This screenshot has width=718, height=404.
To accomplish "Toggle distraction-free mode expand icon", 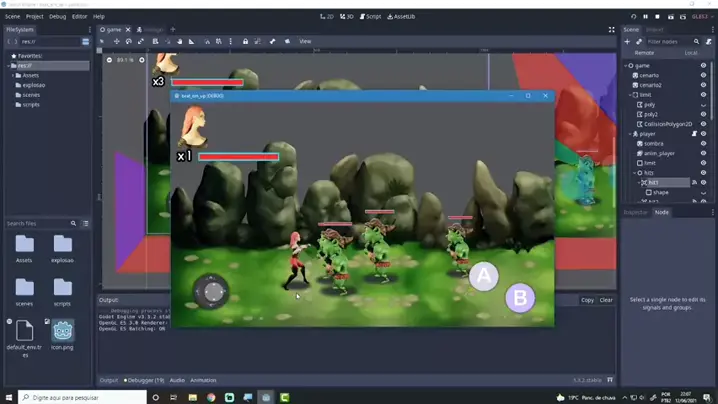I will (x=611, y=29).
